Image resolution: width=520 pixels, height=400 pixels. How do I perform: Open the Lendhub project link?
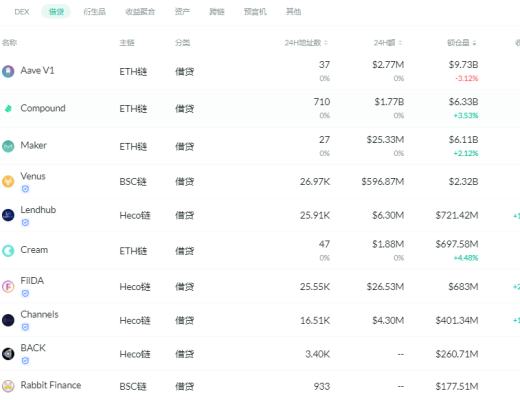38,210
